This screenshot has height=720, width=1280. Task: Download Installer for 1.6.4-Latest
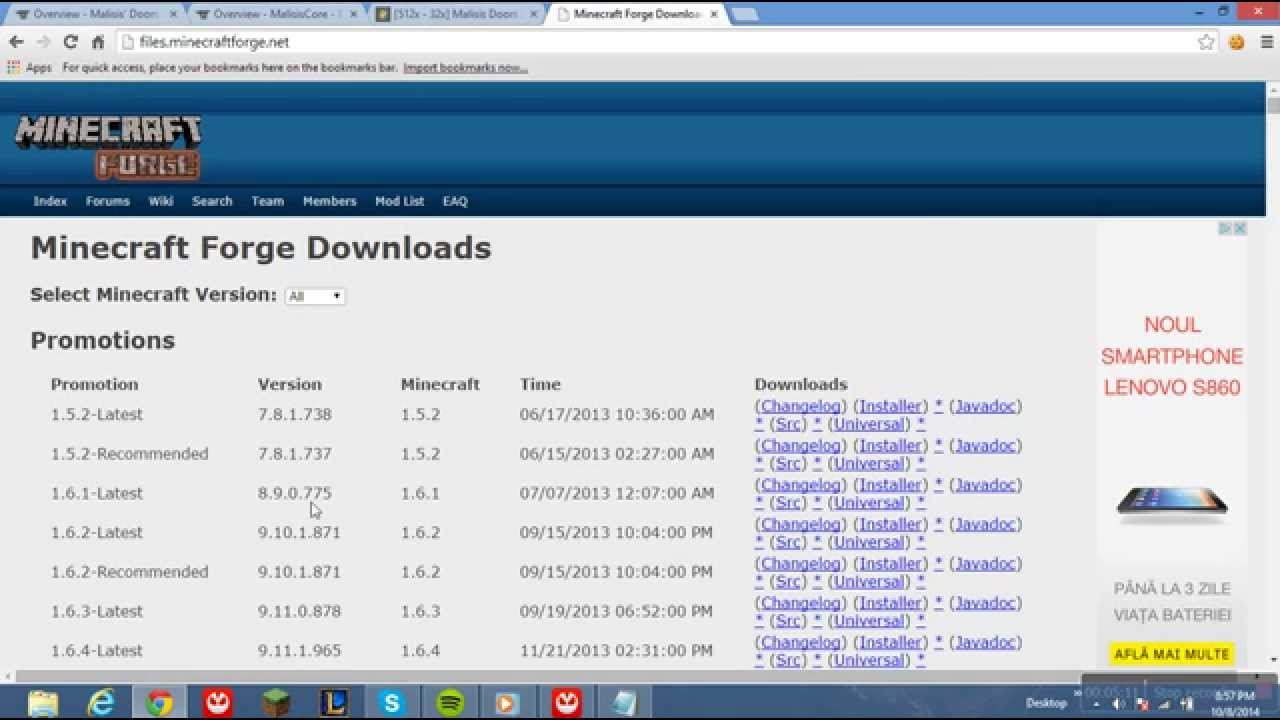point(891,642)
